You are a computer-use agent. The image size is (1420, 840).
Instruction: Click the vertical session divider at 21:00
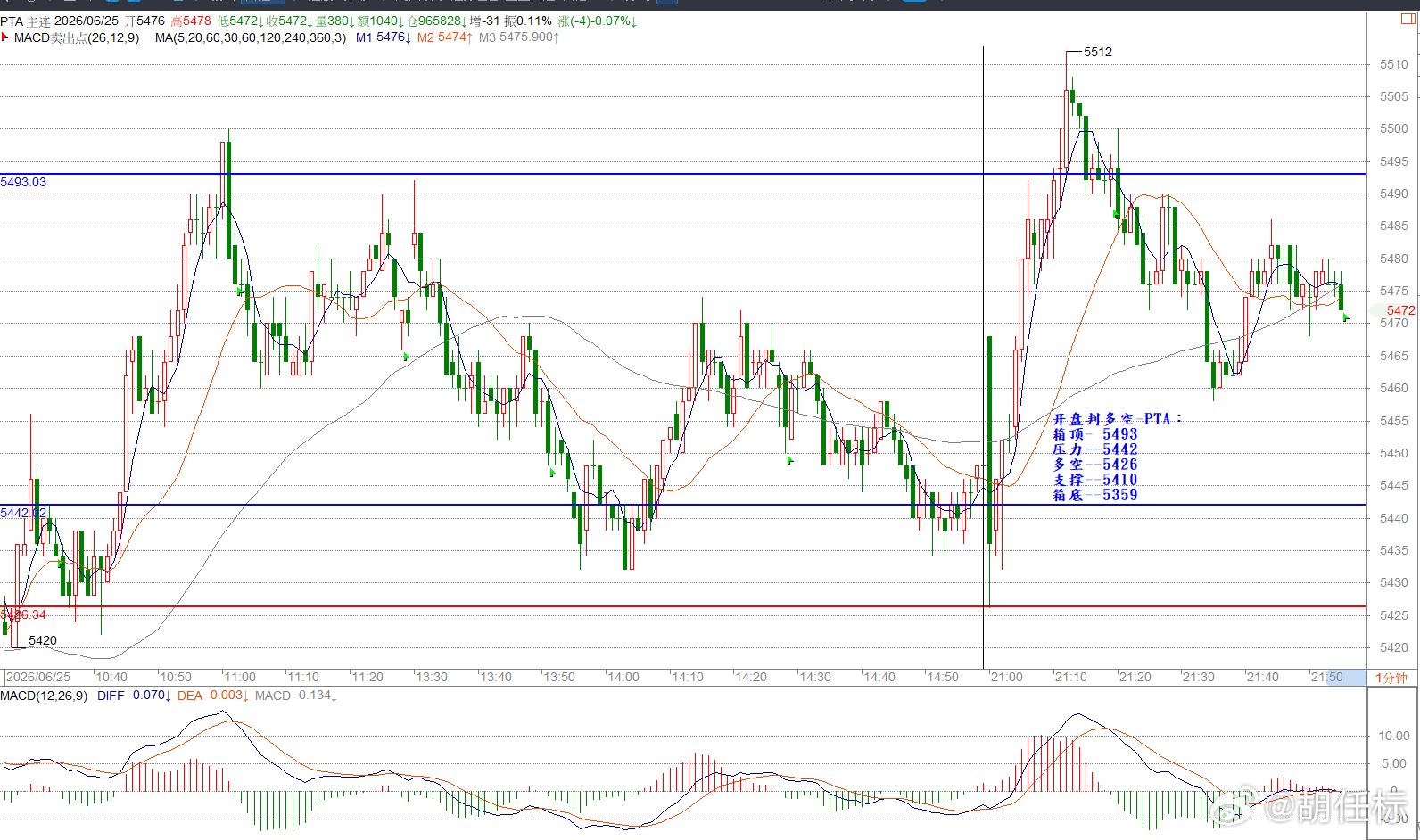[983, 357]
